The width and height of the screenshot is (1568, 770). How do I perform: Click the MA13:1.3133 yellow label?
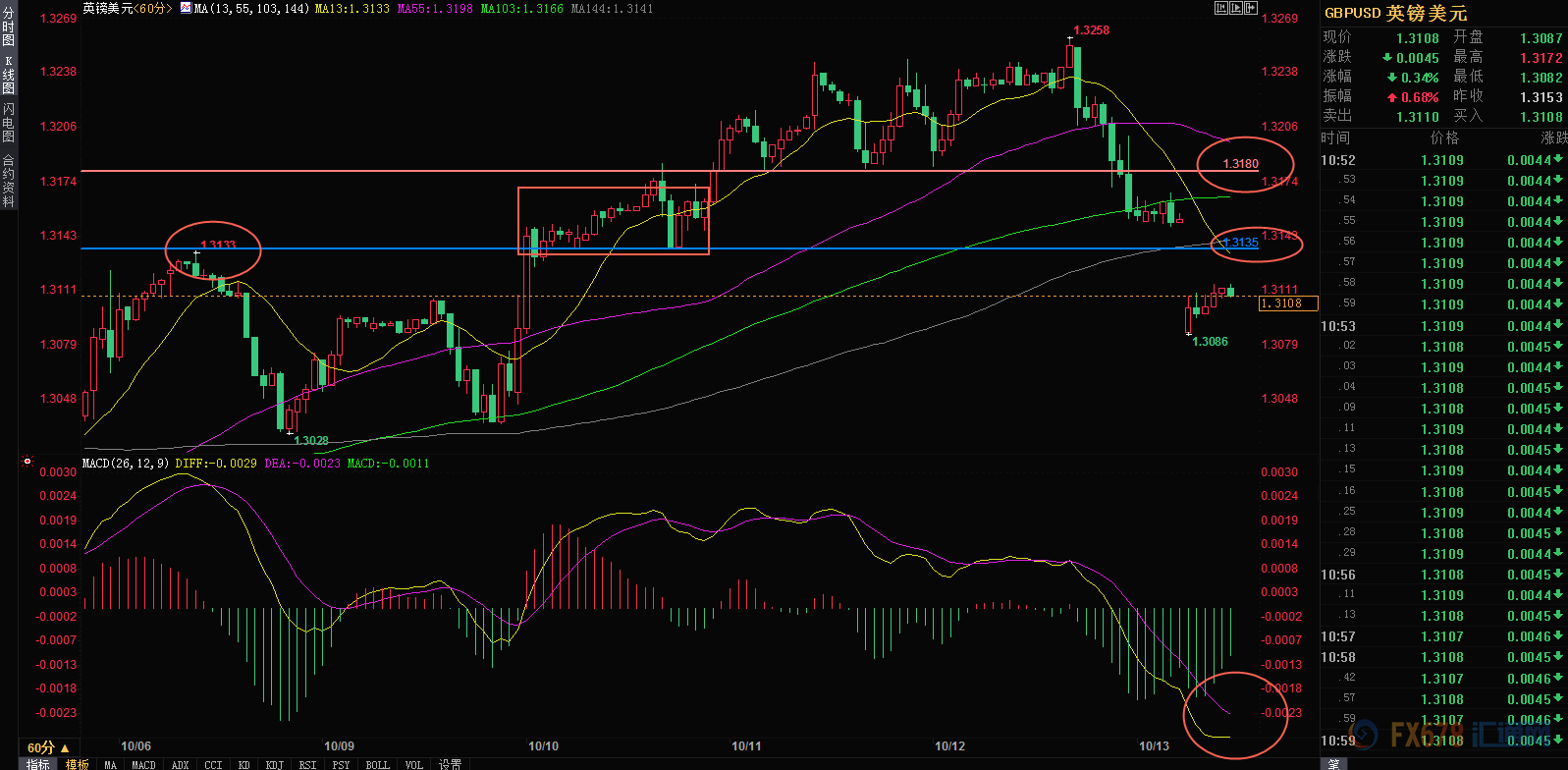pyautogui.click(x=351, y=8)
